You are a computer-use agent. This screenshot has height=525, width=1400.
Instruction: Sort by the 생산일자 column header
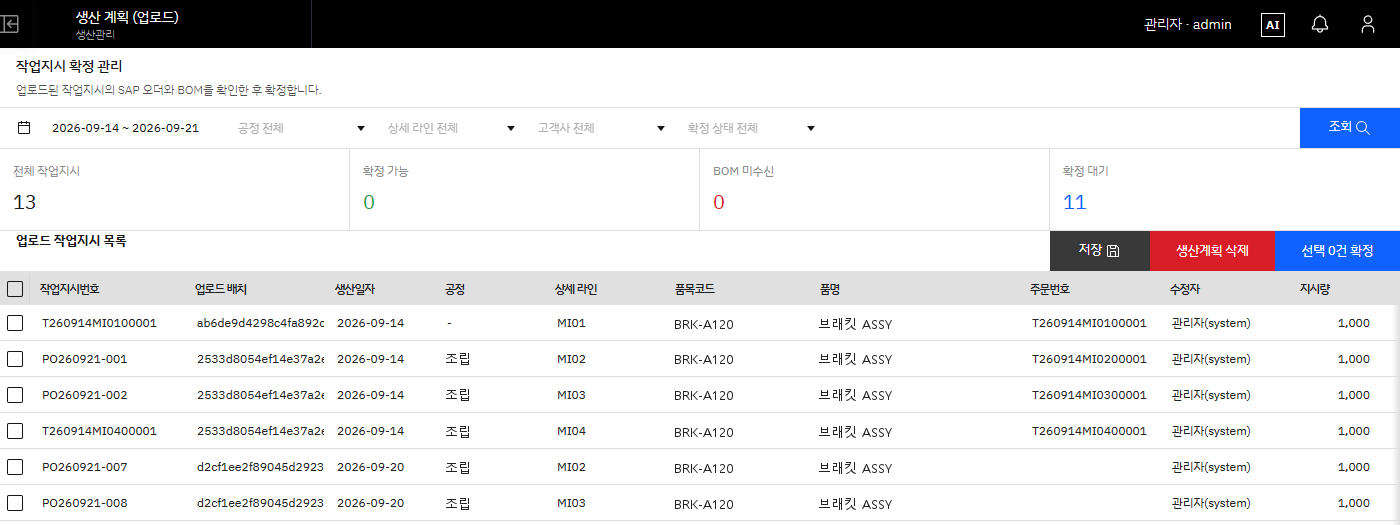[355, 289]
